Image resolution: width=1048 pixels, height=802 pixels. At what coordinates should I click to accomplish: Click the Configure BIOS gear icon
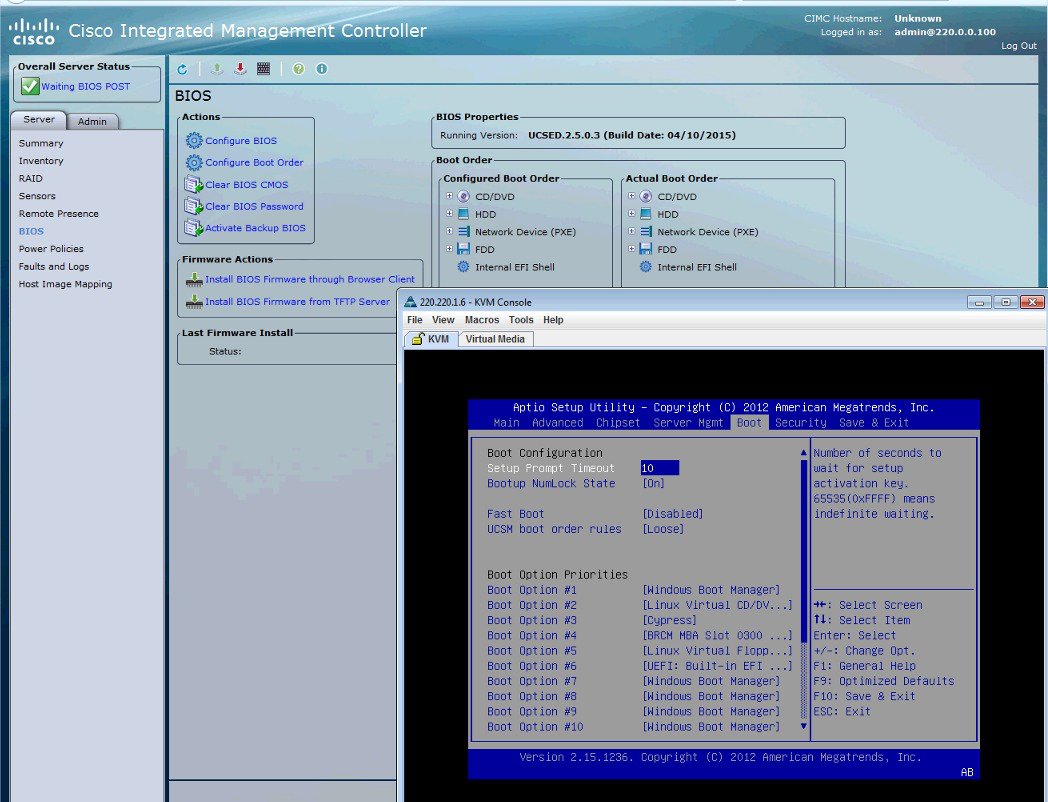(x=194, y=141)
